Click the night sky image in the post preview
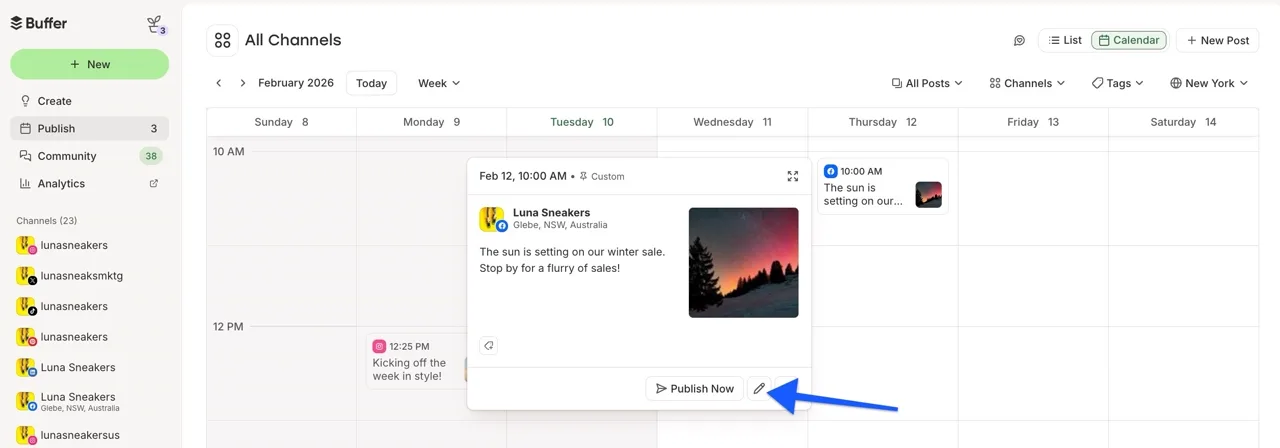Viewport: 1280px width, 448px height. [743, 262]
